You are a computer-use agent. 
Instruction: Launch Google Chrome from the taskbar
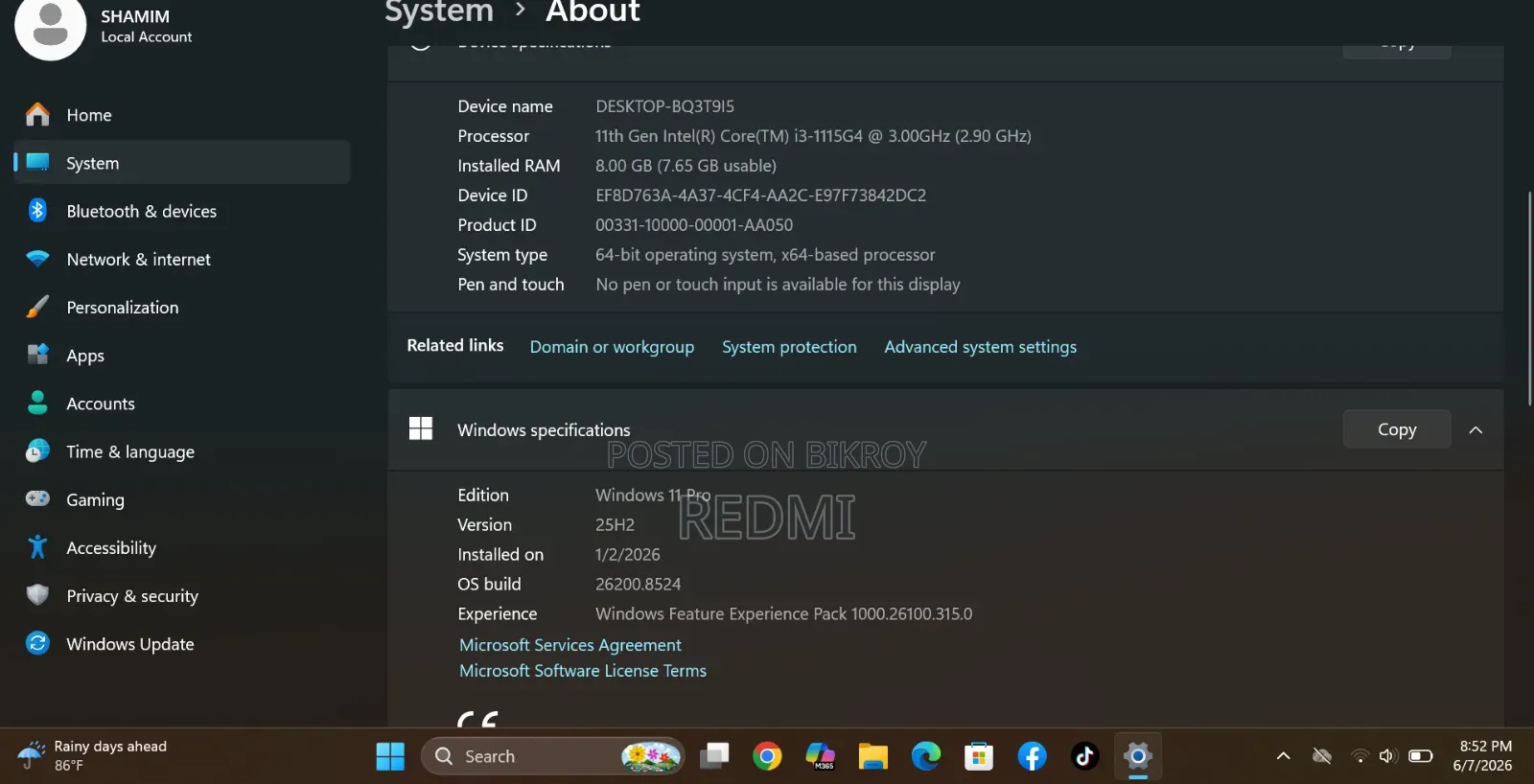point(767,756)
